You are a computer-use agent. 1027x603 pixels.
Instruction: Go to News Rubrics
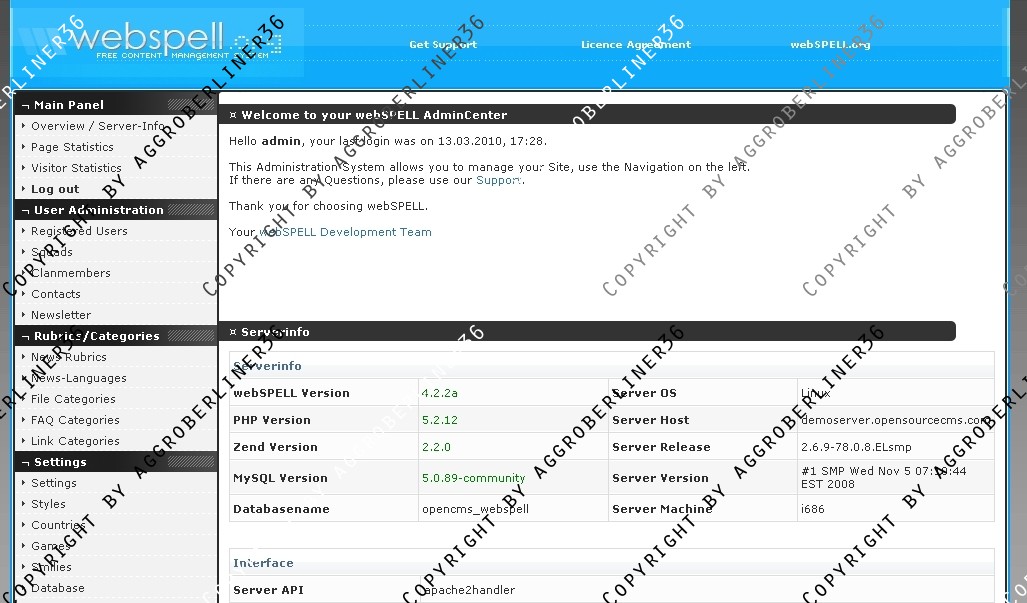pos(69,357)
